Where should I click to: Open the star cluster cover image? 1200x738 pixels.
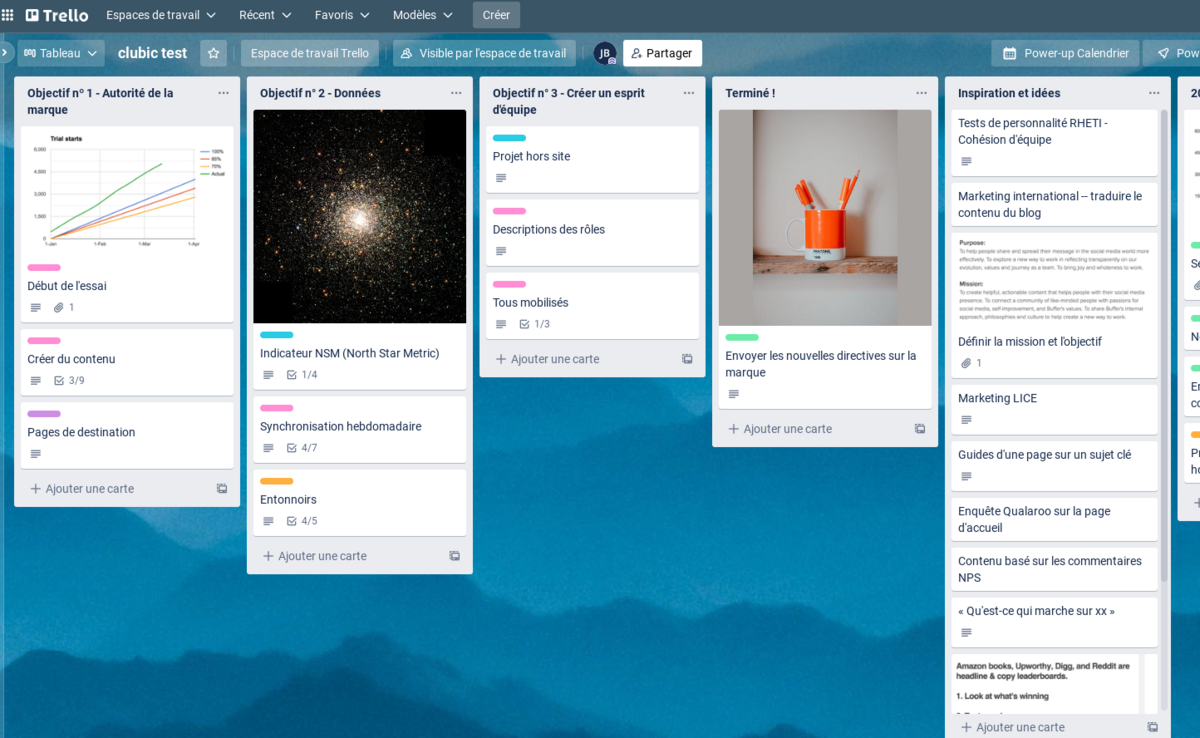pyautogui.click(x=360, y=216)
